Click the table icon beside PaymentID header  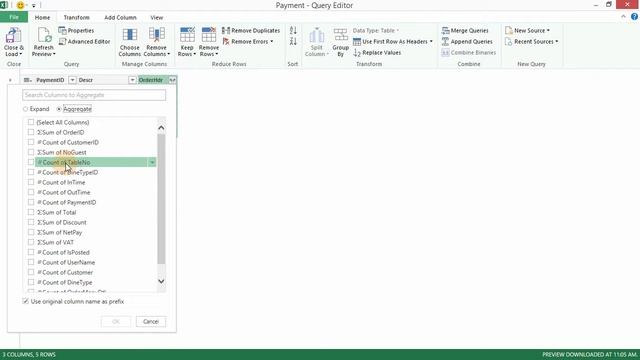point(27,80)
